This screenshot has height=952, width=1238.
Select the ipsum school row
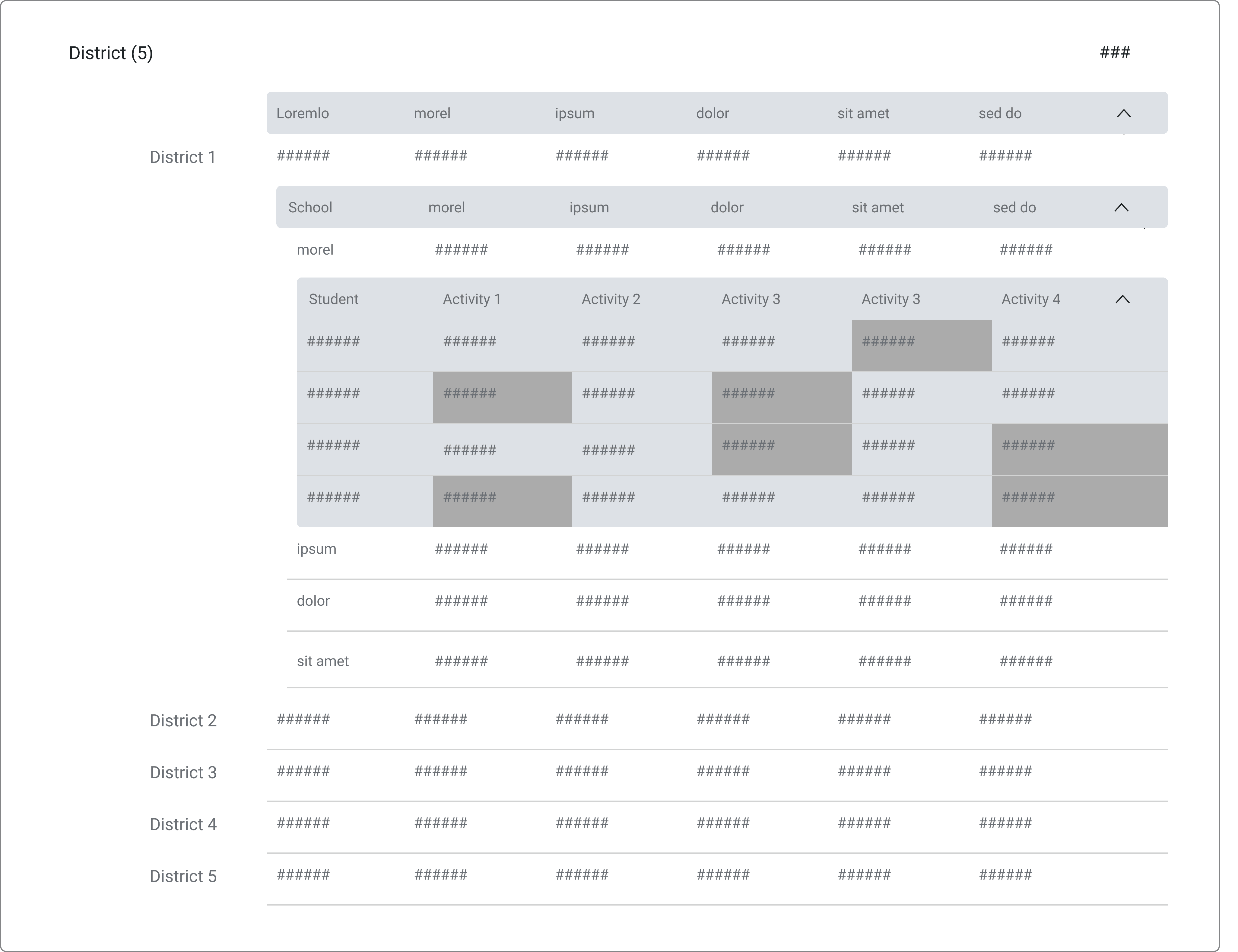316,548
